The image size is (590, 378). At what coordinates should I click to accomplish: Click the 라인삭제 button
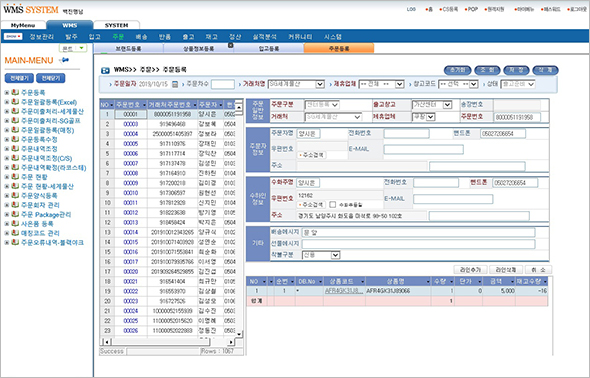(506, 270)
